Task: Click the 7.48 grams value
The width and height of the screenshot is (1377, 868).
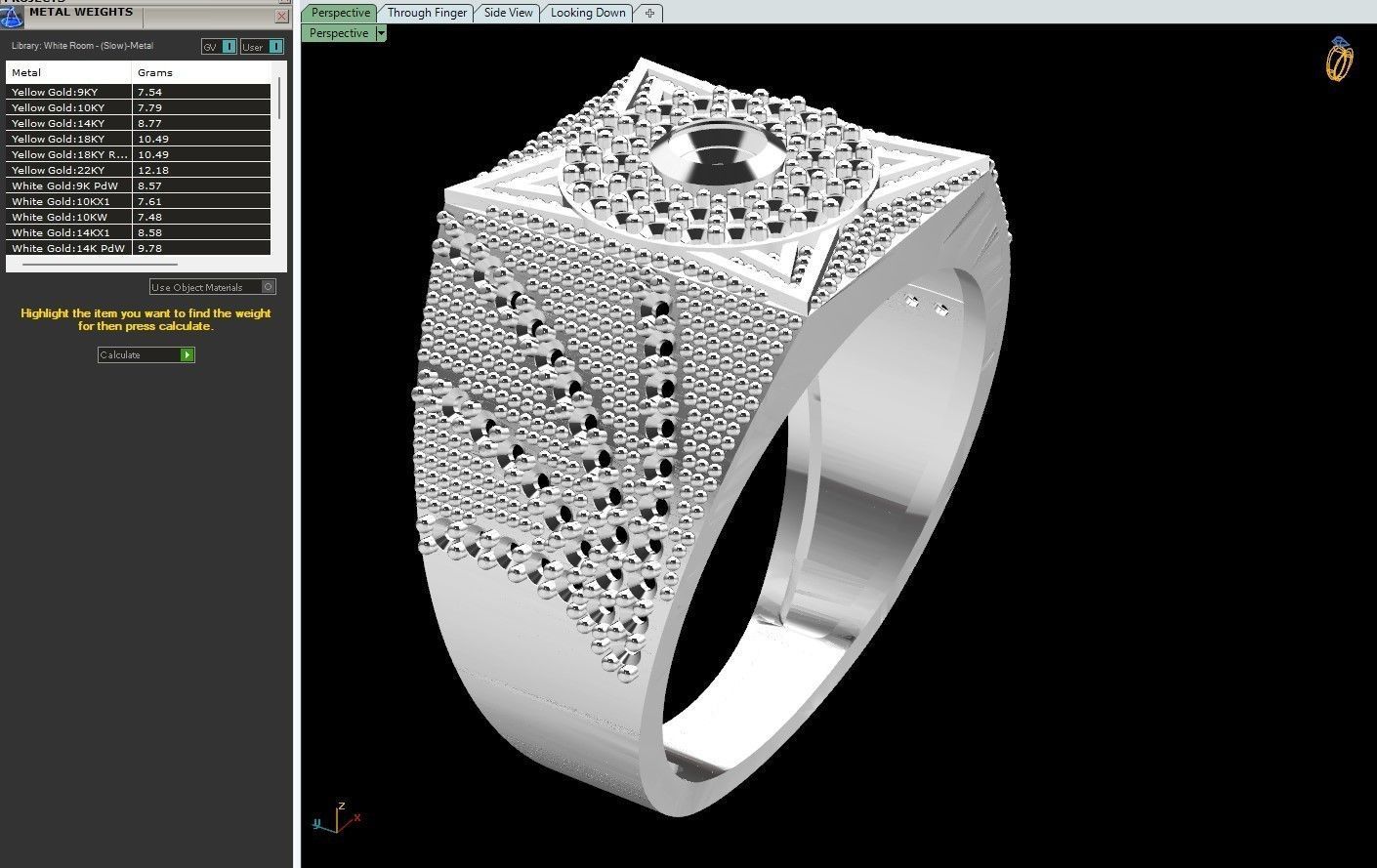Action: coord(149,217)
